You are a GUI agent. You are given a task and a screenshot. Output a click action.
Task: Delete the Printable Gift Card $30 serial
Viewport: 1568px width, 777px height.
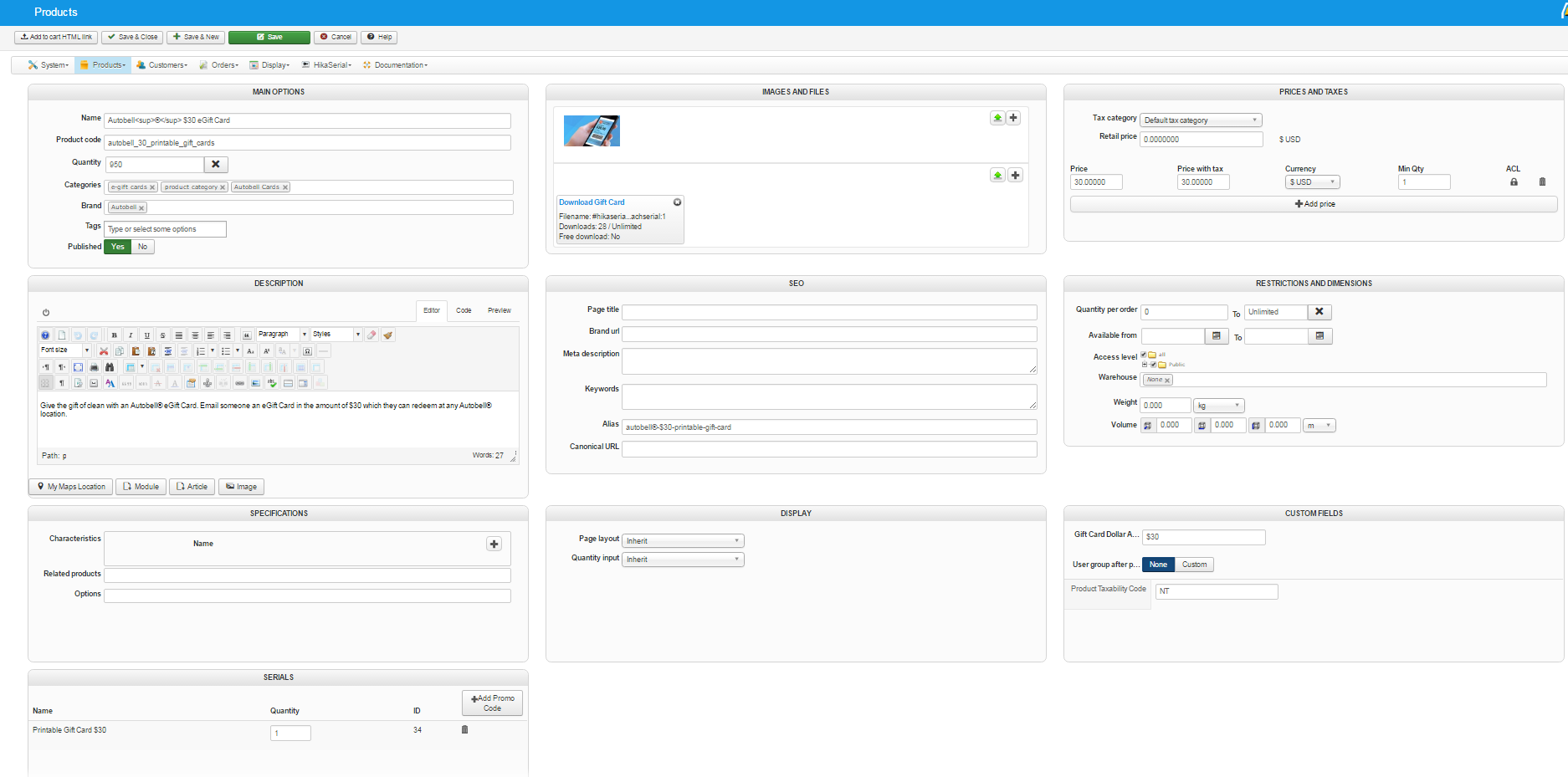pyautogui.click(x=465, y=729)
